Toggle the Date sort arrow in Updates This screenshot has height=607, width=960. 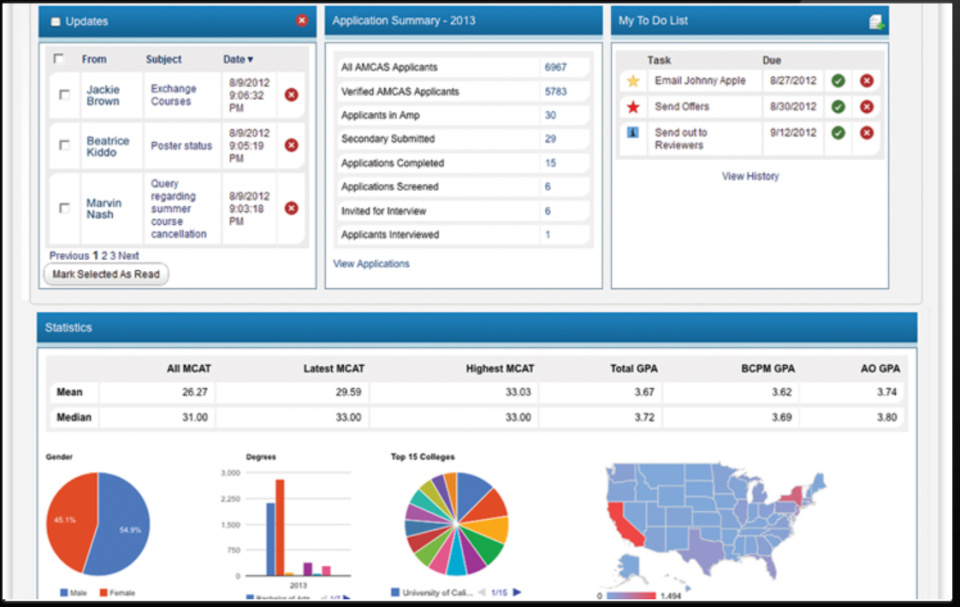coord(251,58)
